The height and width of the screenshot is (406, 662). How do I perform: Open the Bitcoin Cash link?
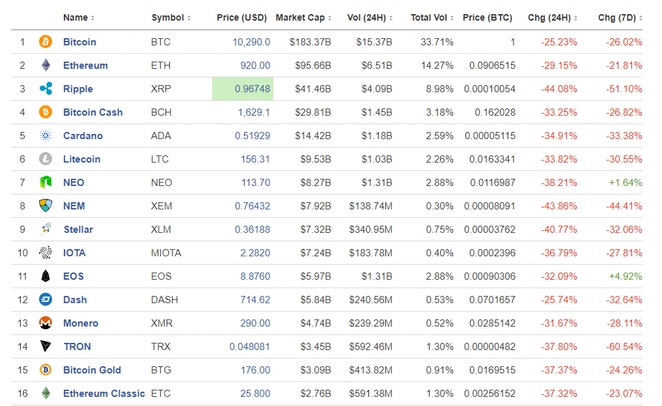[93, 112]
